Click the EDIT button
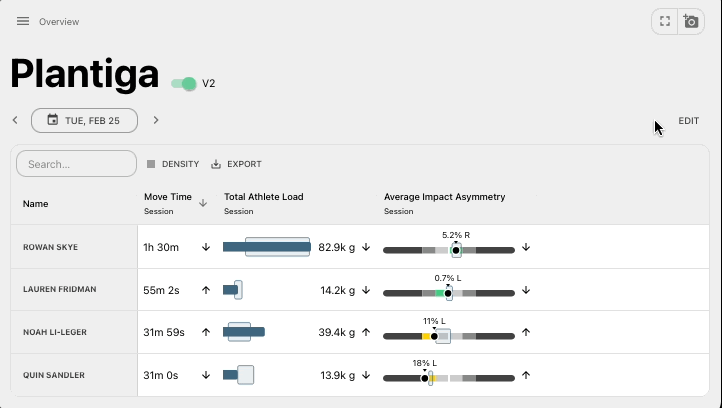722x408 pixels. 688,121
